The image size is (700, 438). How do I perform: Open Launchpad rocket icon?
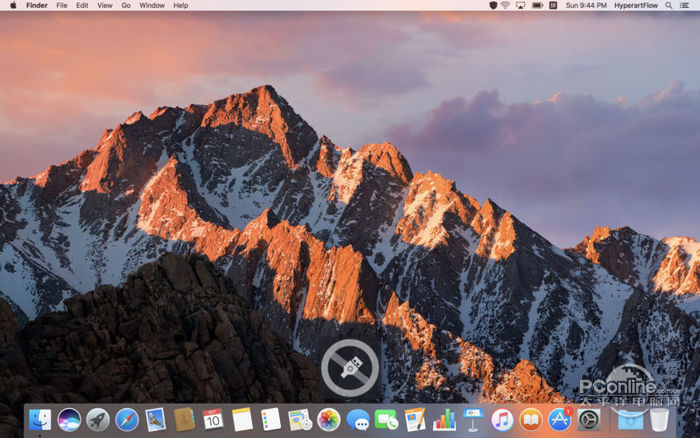coord(98,420)
